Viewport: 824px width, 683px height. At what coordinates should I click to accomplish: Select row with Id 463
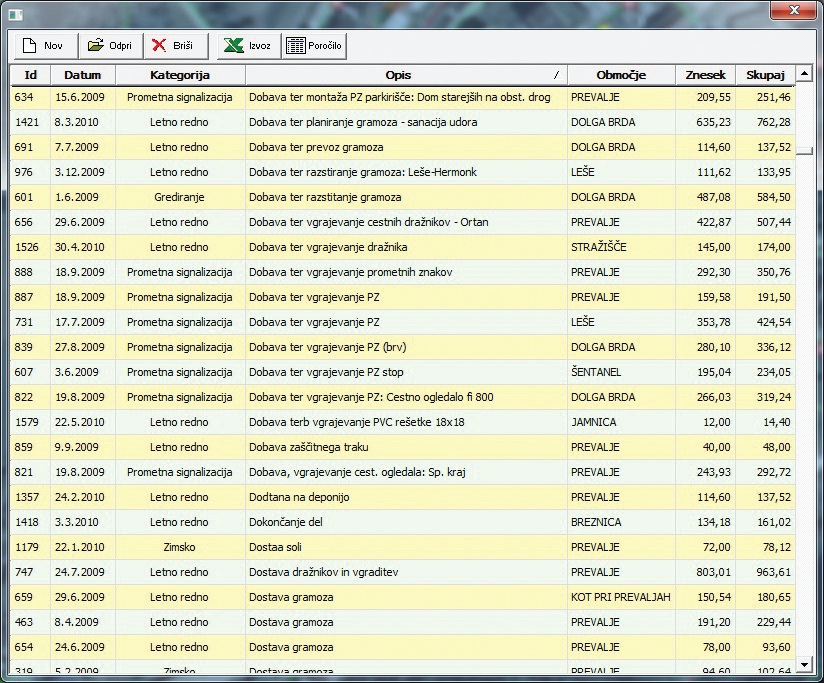point(403,622)
